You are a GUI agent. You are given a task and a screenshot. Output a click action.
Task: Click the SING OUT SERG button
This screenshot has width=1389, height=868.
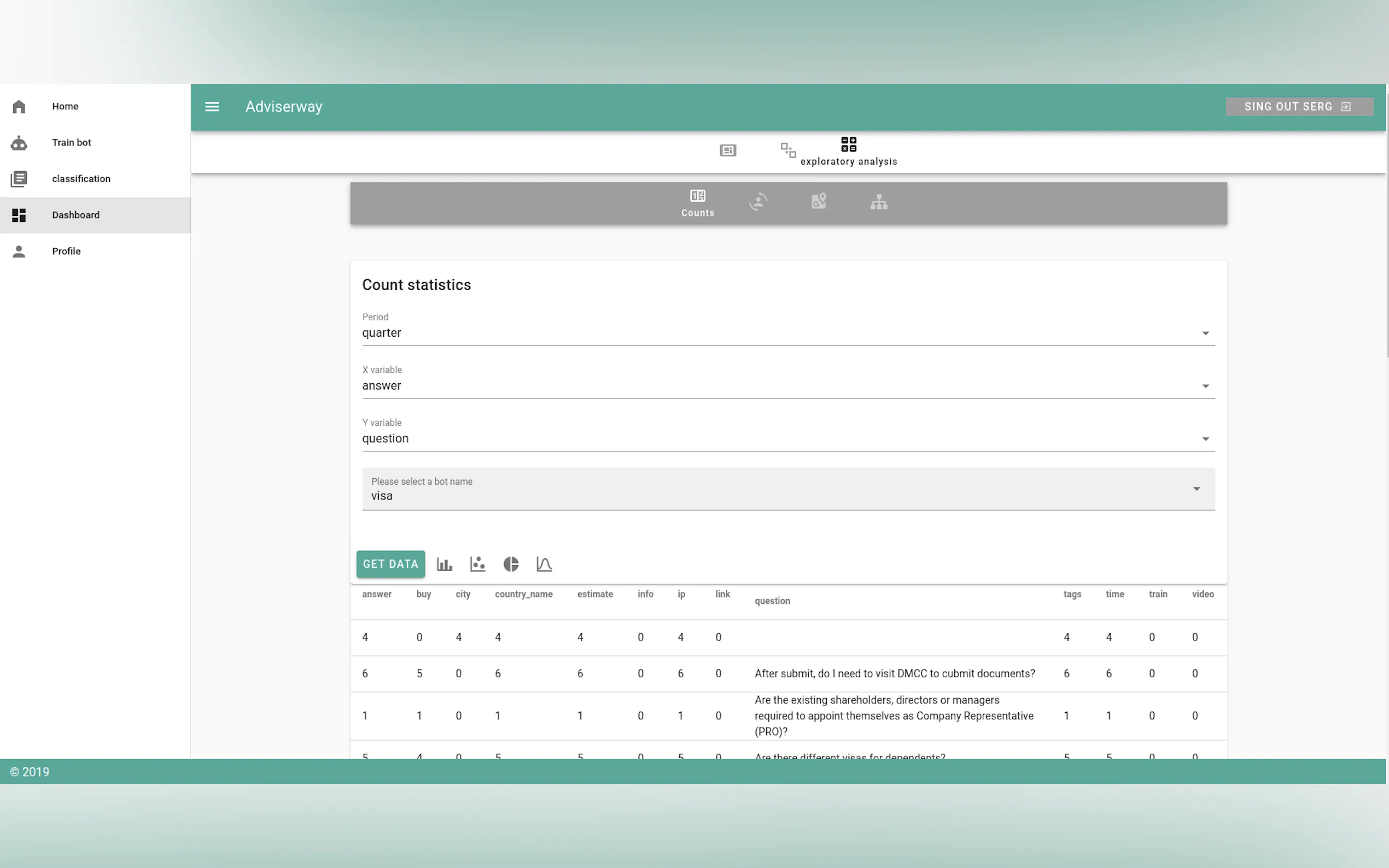pyautogui.click(x=1299, y=107)
